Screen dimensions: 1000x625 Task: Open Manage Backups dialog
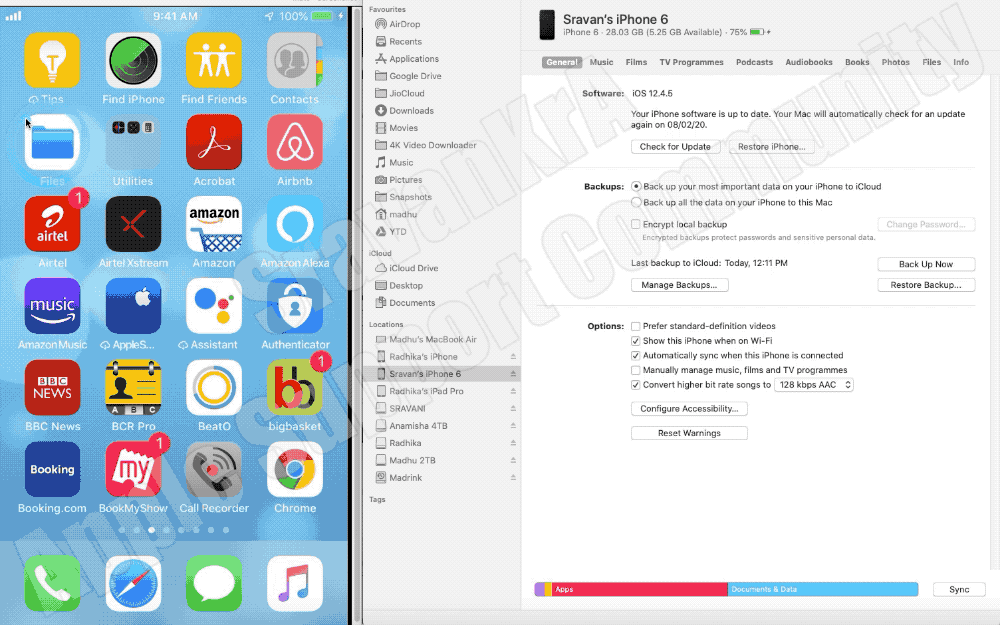pyautogui.click(x=679, y=285)
